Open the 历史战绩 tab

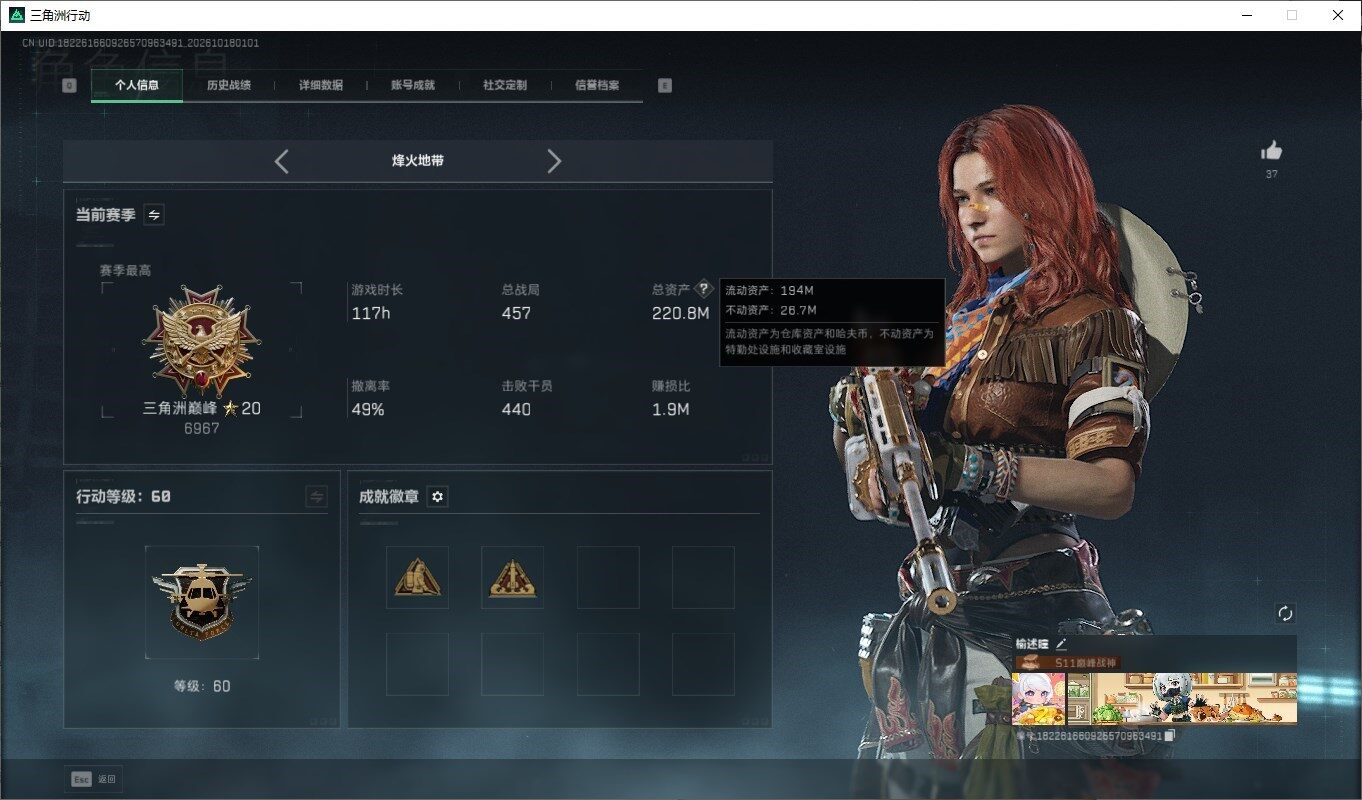229,85
